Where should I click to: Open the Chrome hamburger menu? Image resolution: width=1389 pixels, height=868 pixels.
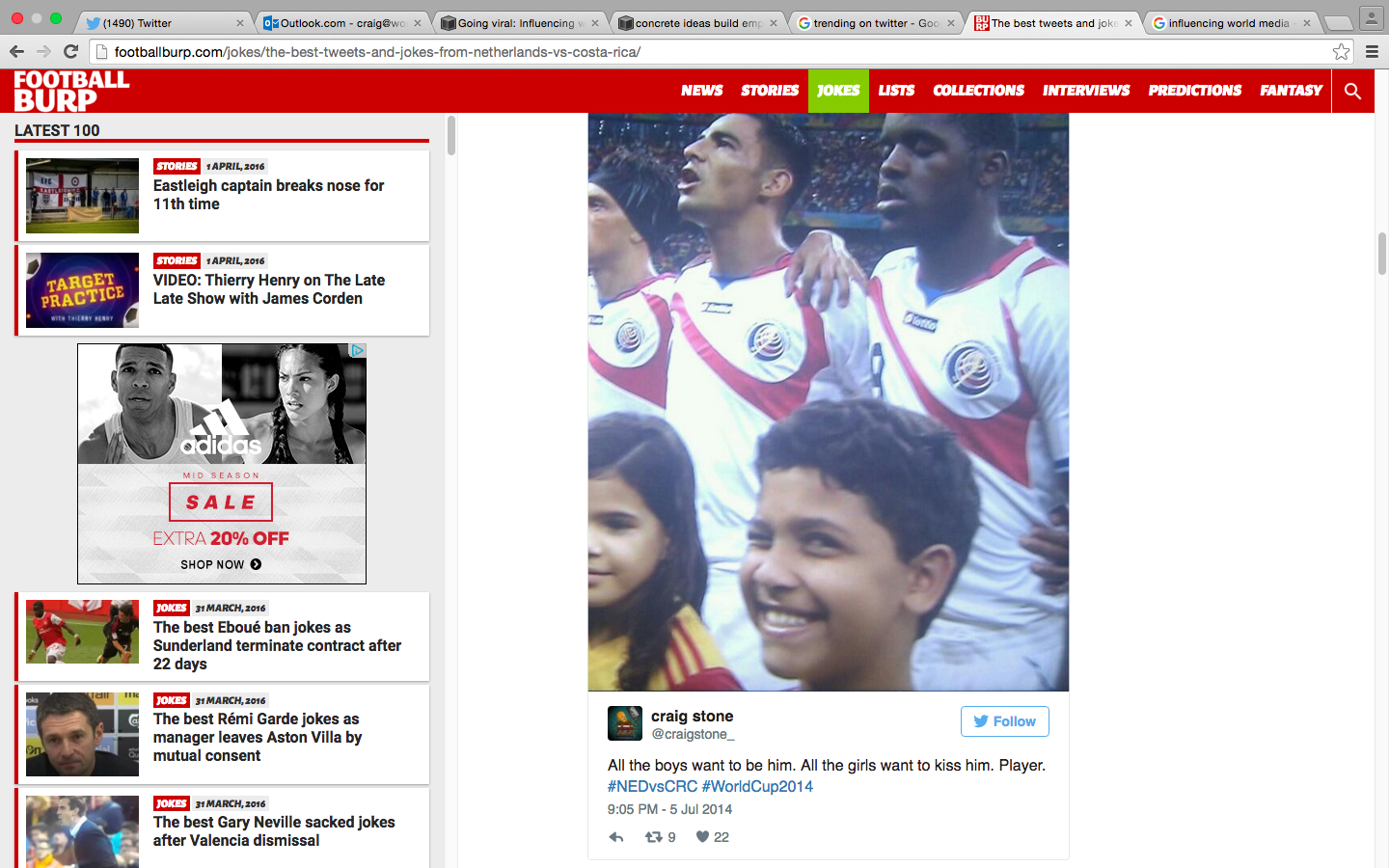[x=1372, y=52]
